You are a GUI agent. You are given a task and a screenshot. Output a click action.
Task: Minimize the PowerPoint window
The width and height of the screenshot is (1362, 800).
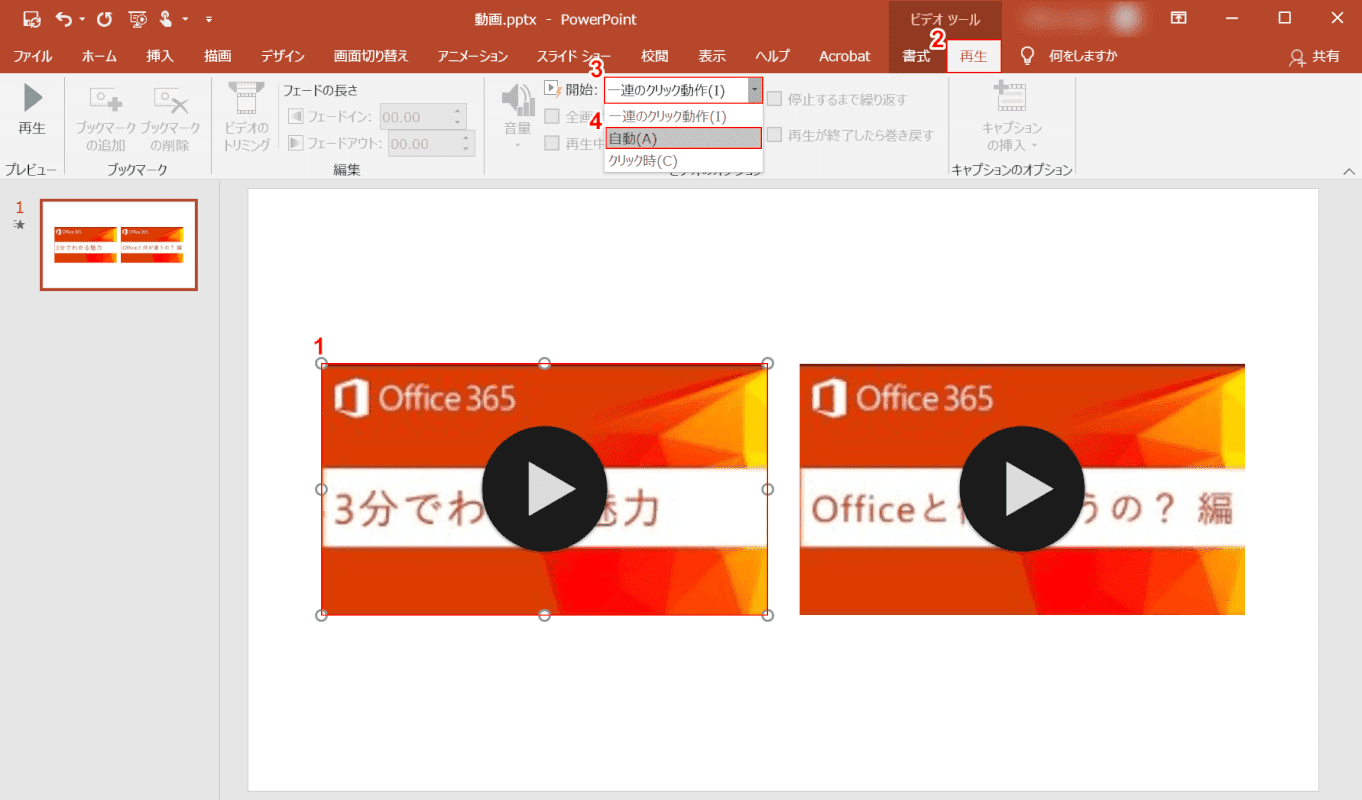click(x=1232, y=18)
